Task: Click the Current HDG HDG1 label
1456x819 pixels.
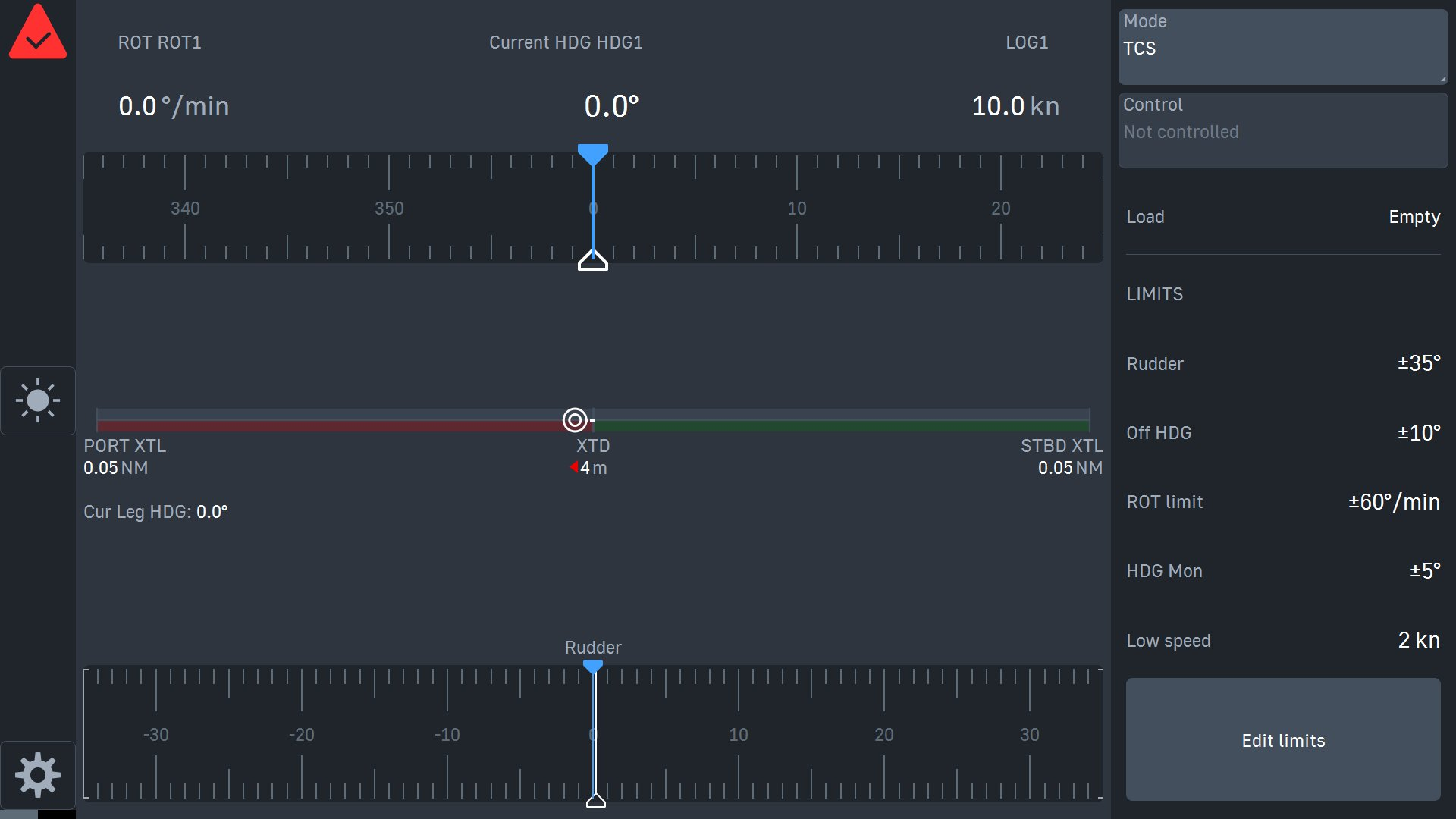Action: pyautogui.click(x=566, y=42)
